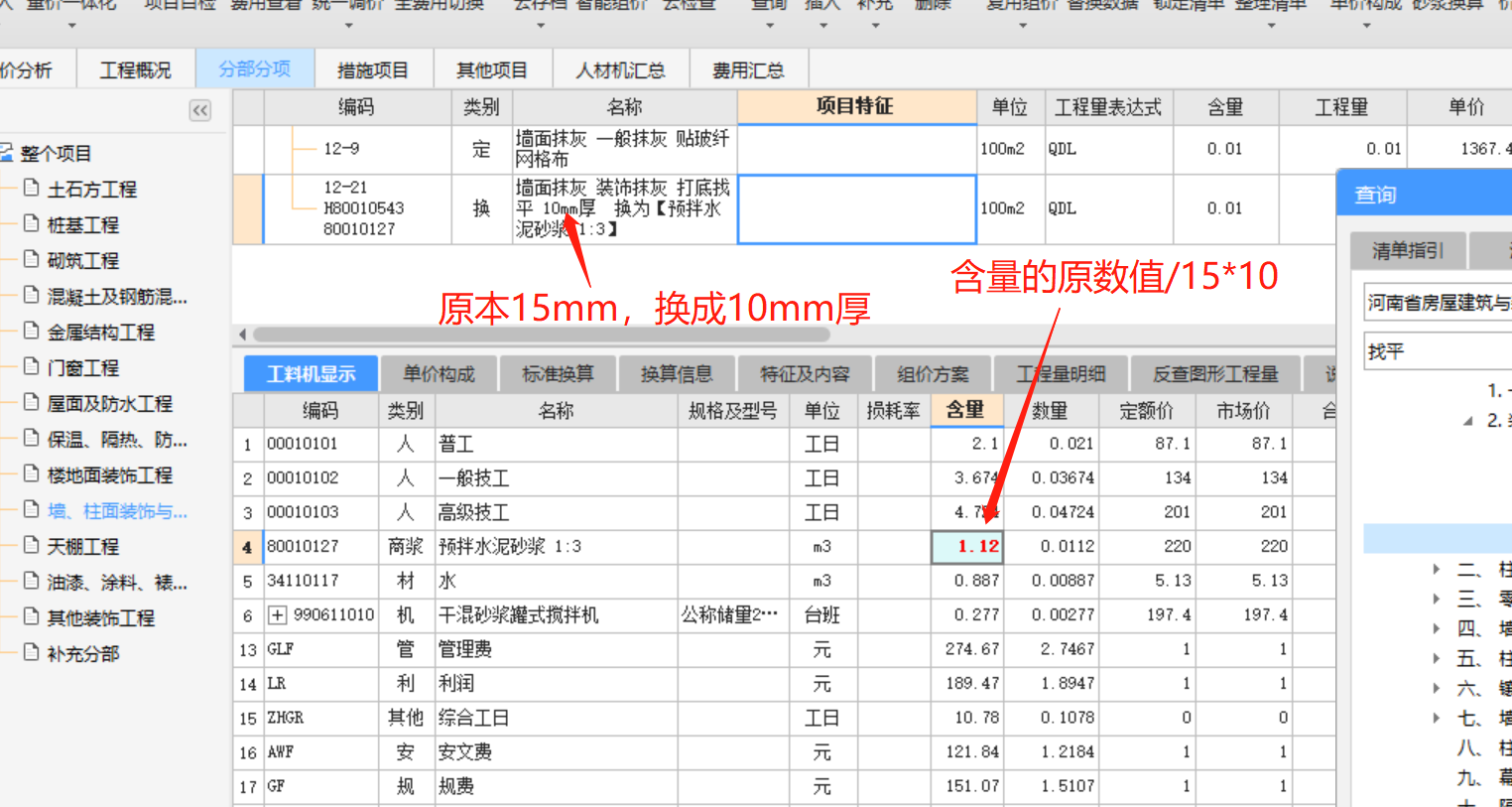Select 天棚工程 in the tree
This screenshot has height=807, width=1512.
[82, 546]
